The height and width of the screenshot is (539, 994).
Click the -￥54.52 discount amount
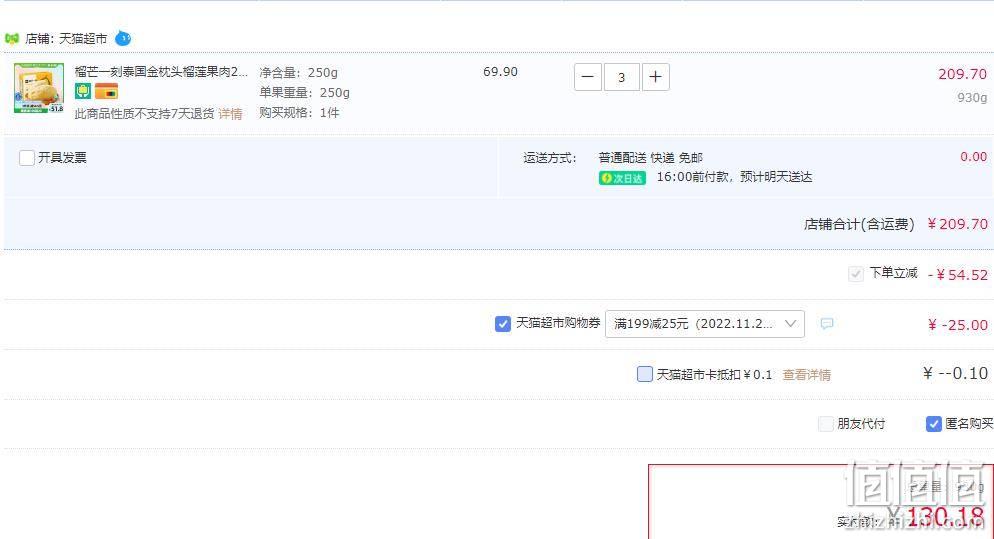coord(958,275)
